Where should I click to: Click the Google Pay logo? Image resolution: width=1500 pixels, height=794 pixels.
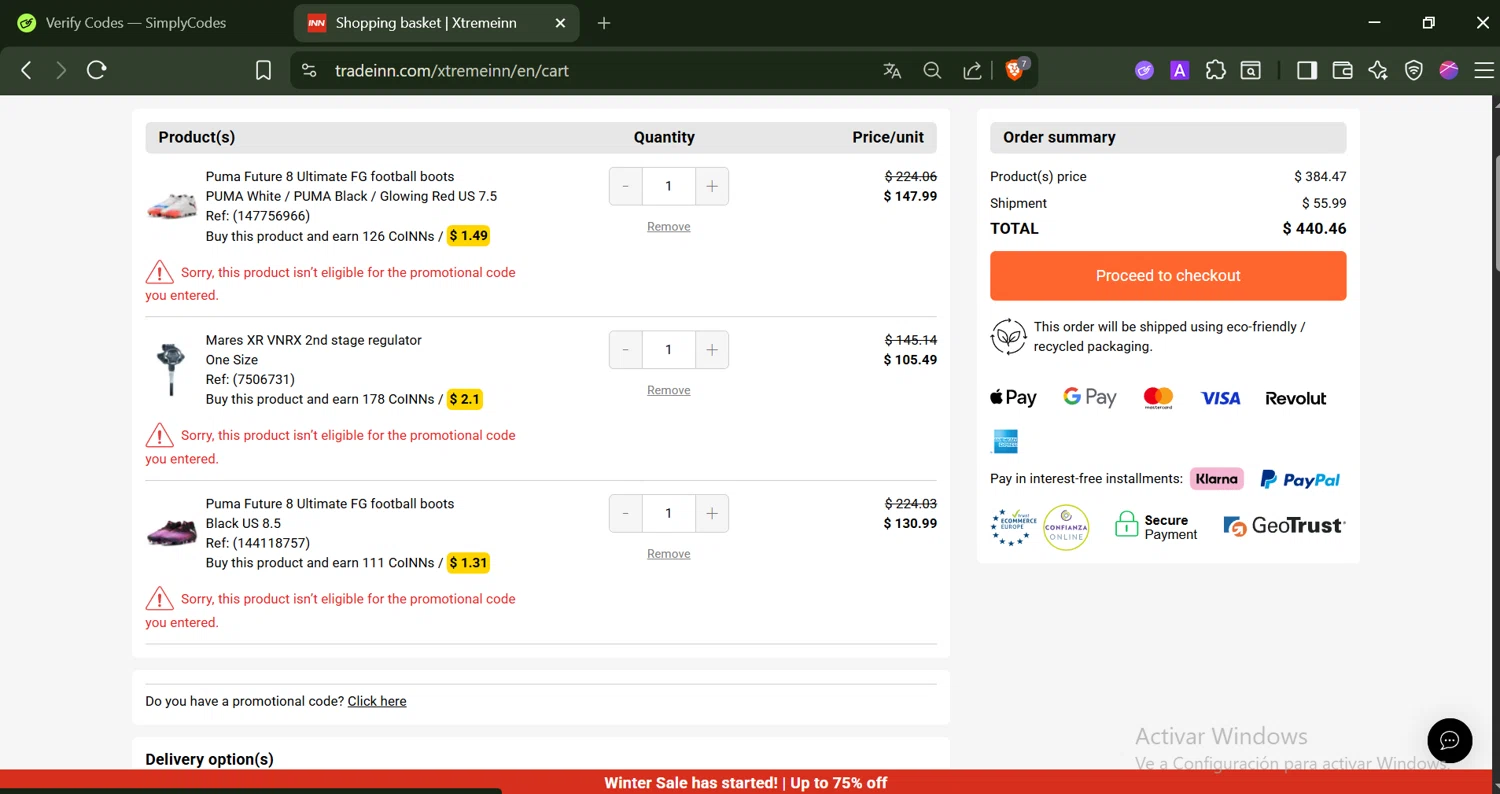click(x=1089, y=398)
